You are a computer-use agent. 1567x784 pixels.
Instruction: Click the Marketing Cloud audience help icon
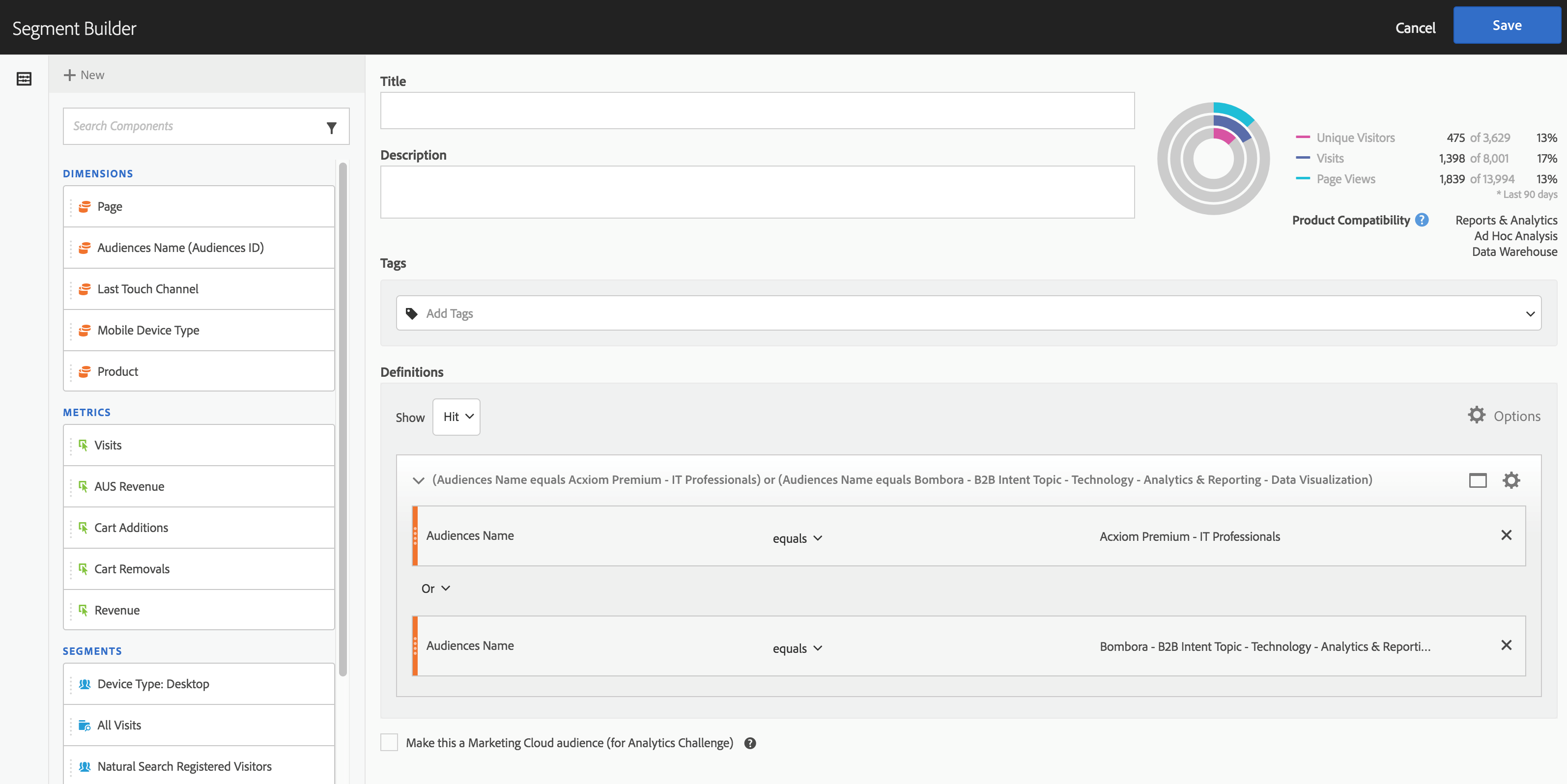coord(750,743)
